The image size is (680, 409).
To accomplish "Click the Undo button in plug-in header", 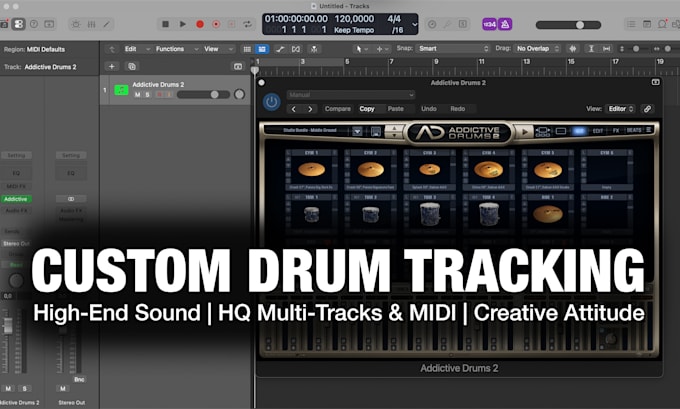I will pos(428,109).
